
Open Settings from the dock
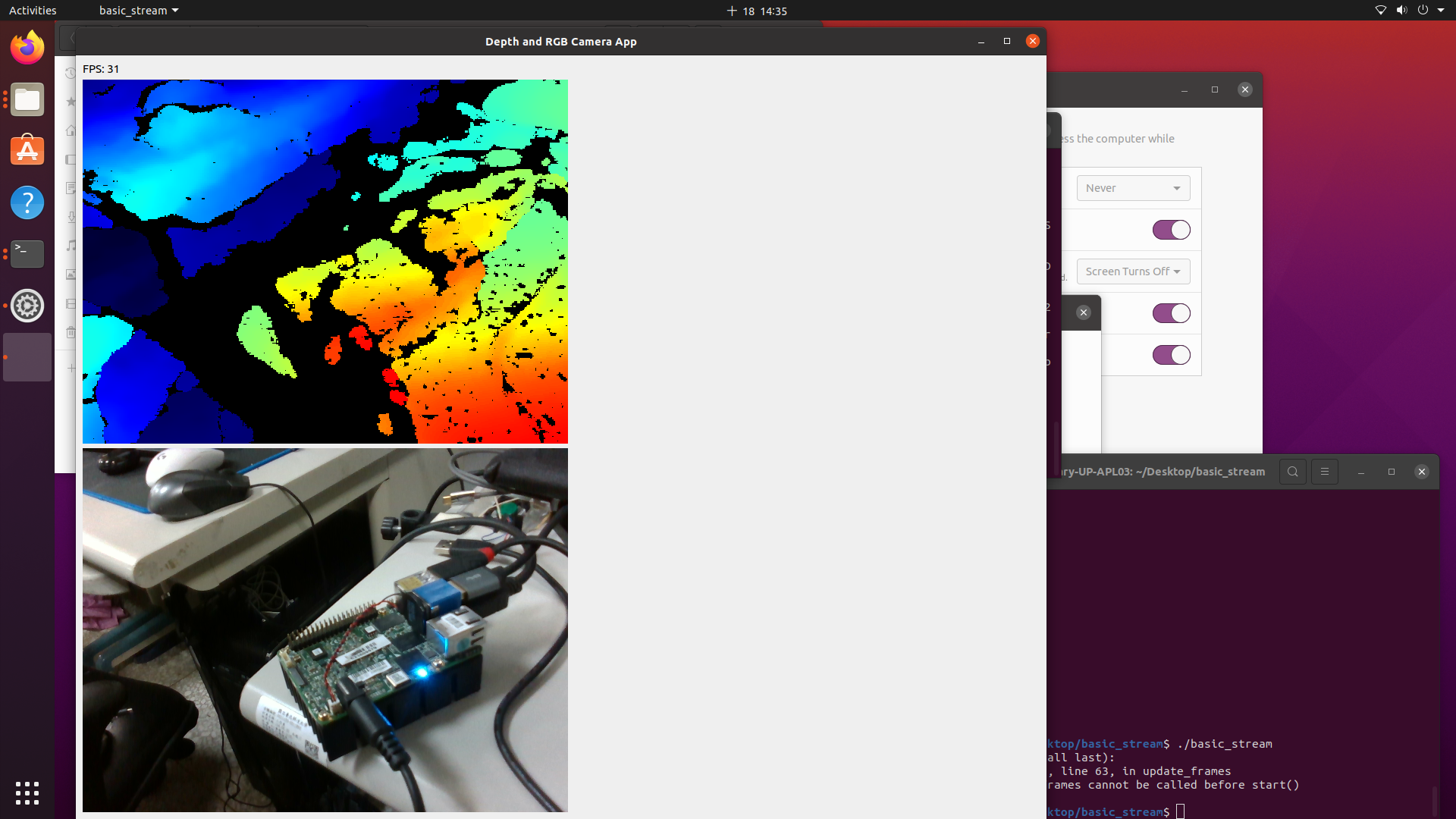coord(27,306)
